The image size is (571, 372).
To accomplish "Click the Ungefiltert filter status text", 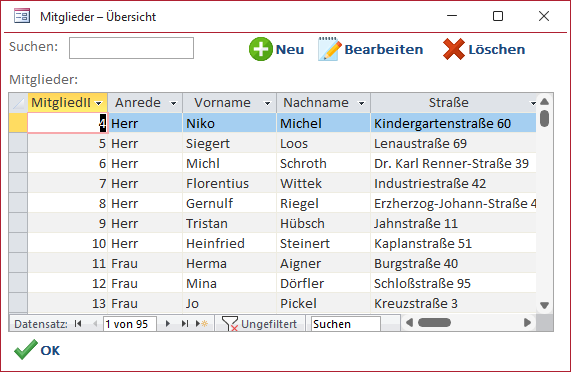I will [269, 324].
